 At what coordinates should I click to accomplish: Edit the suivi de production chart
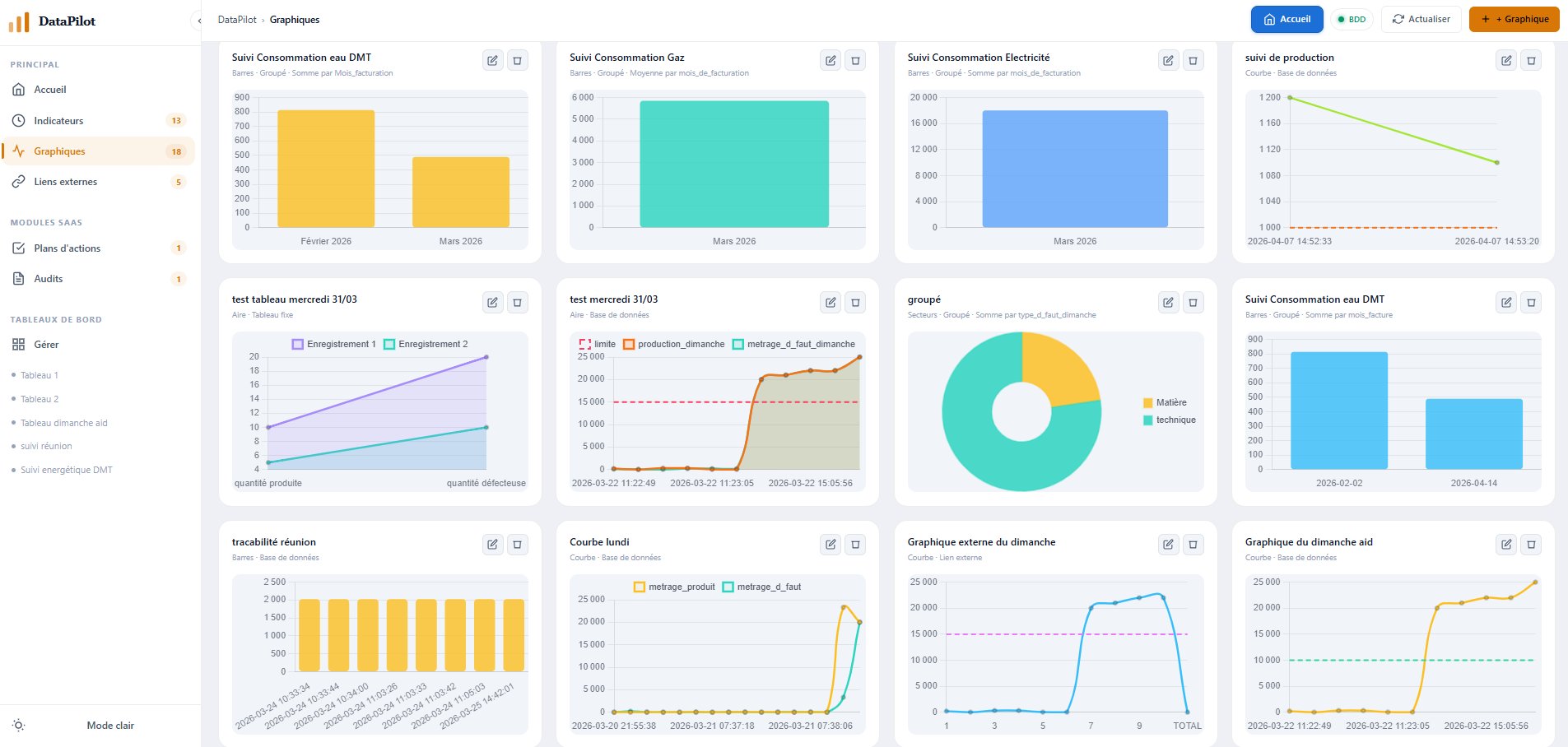(x=1506, y=60)
